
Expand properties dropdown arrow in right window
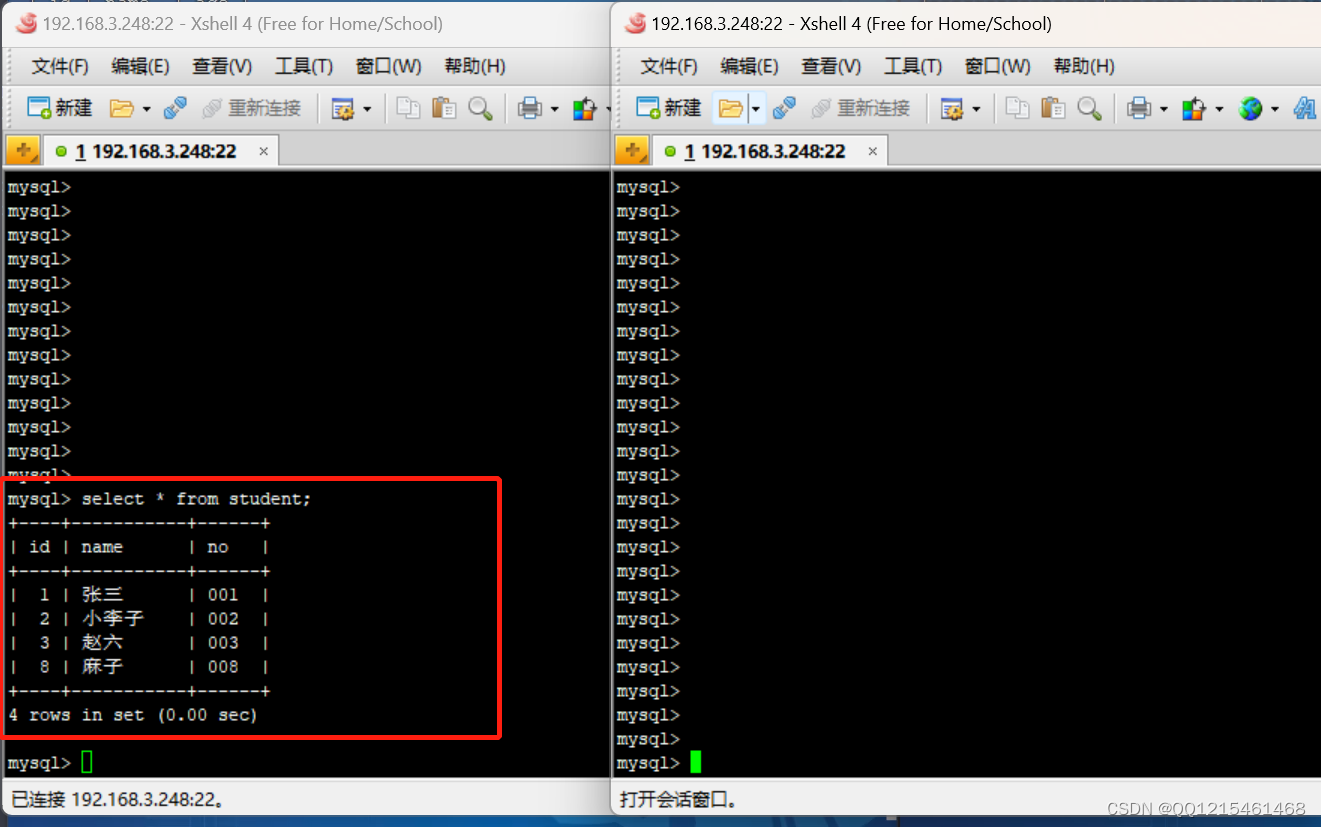coord(976,108)
